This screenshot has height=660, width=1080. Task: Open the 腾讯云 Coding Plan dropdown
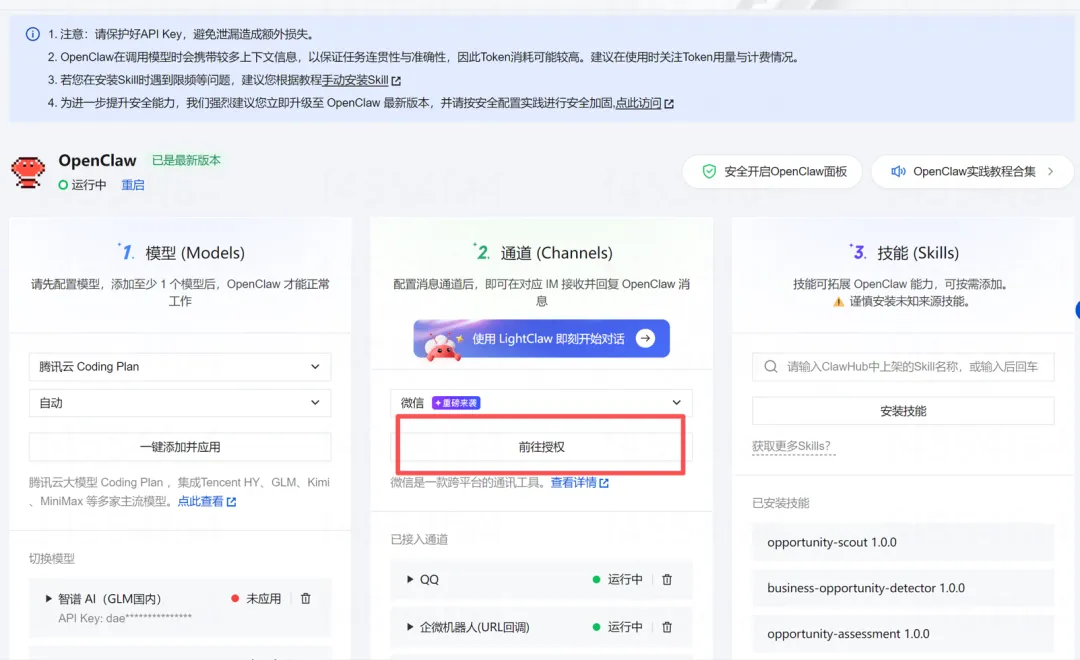point(180,367)
